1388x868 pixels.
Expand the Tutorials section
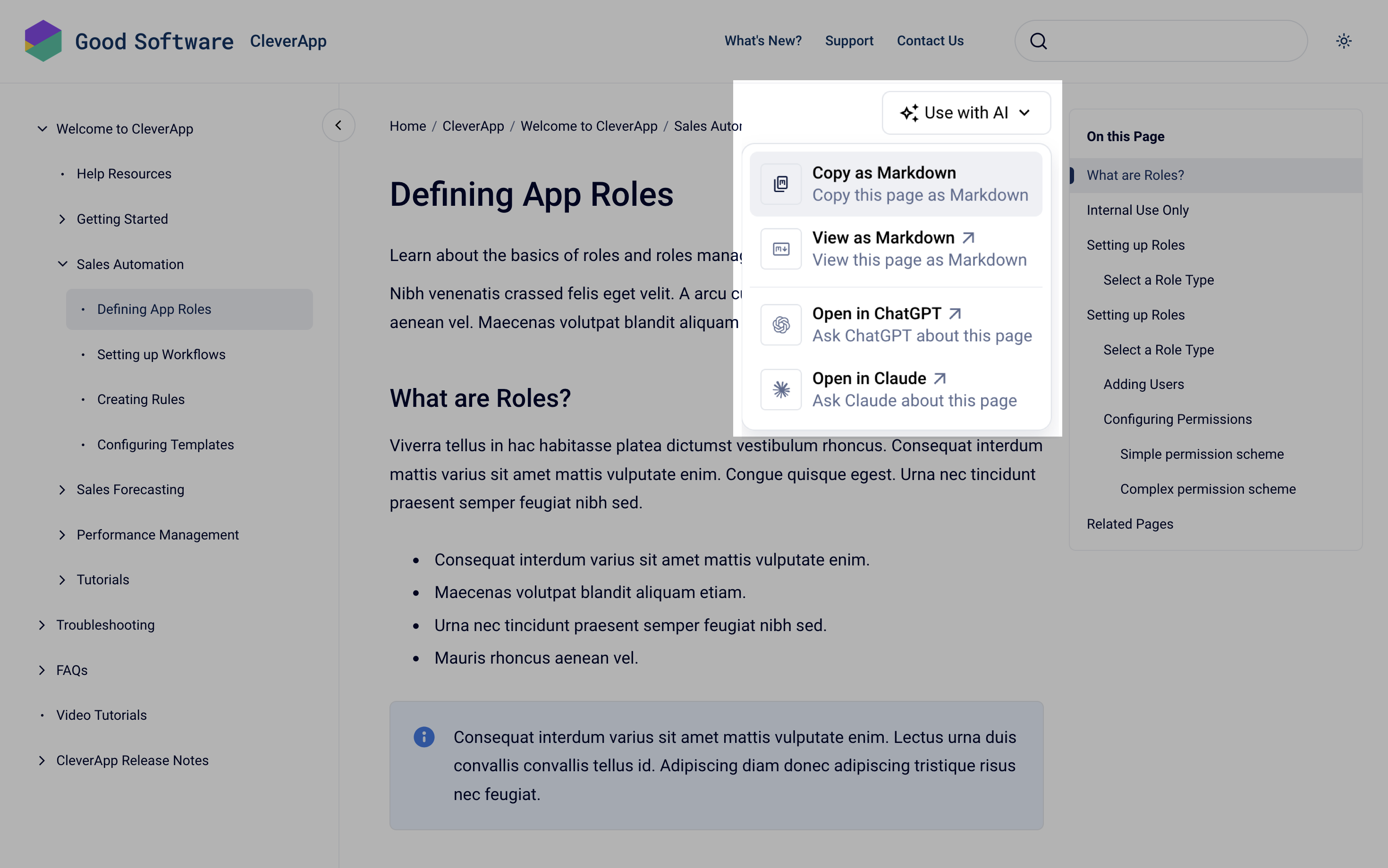point(62,580)
